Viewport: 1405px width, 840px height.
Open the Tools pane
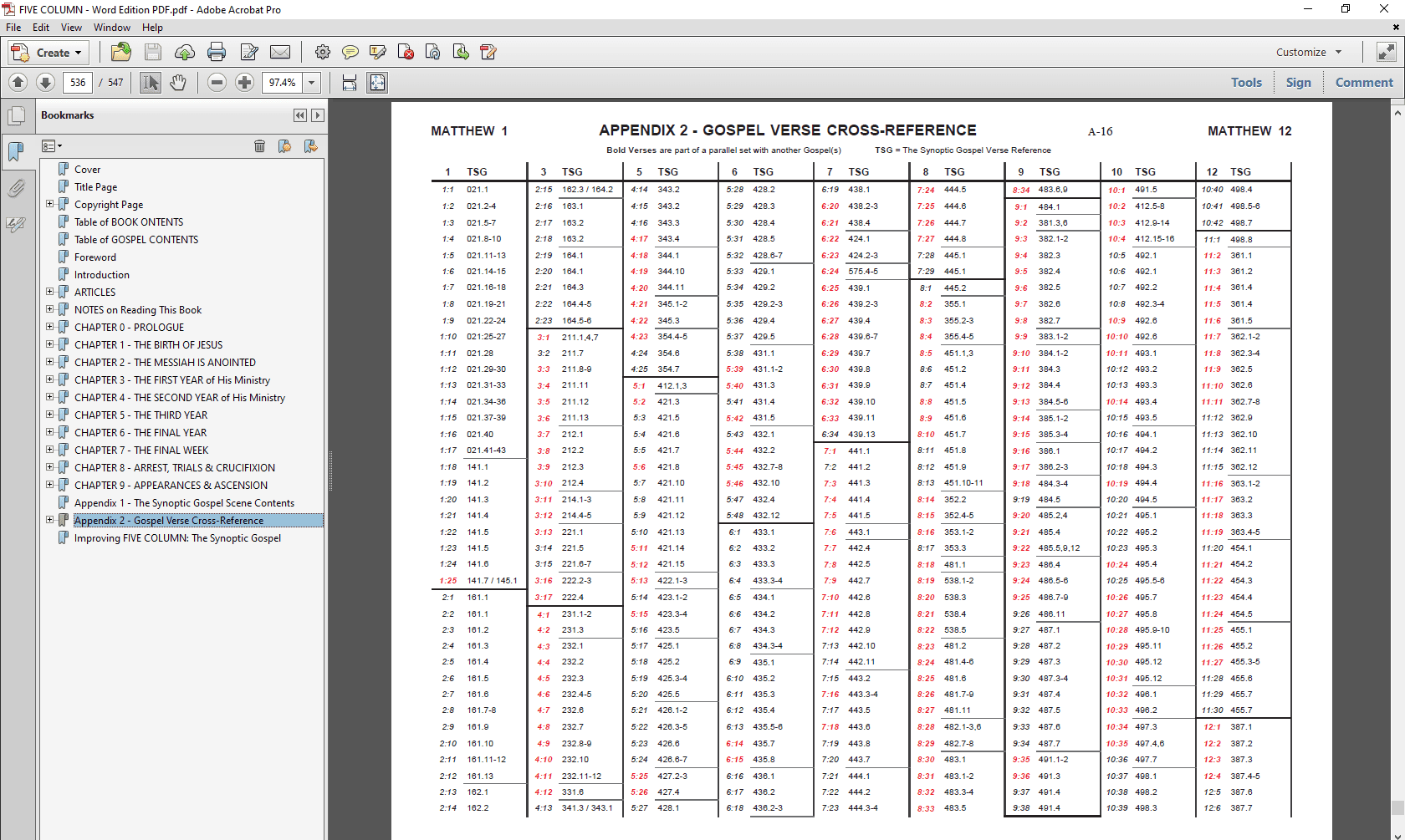coord(1246,82)
